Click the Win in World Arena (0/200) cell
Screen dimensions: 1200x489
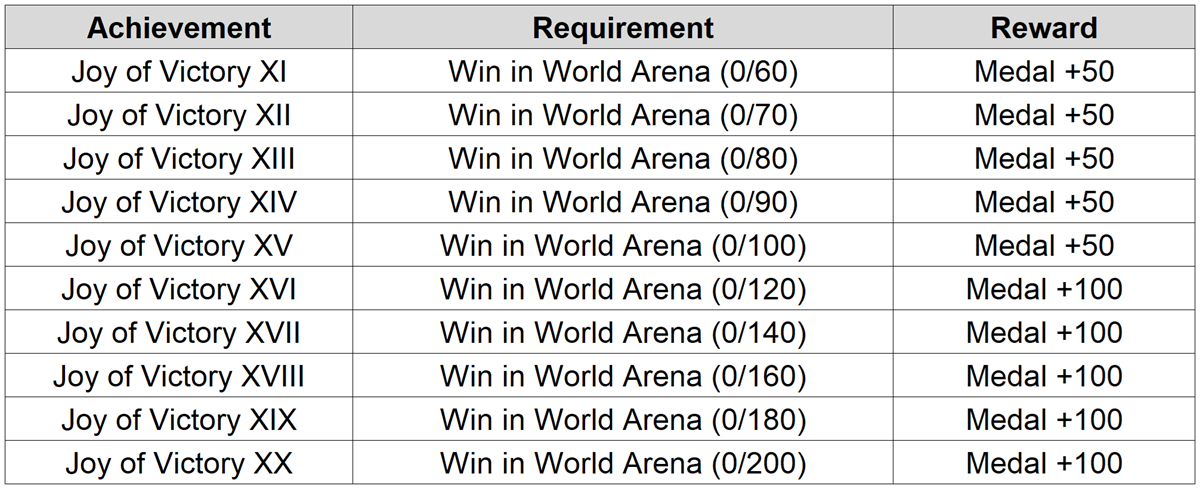[623, 464]
